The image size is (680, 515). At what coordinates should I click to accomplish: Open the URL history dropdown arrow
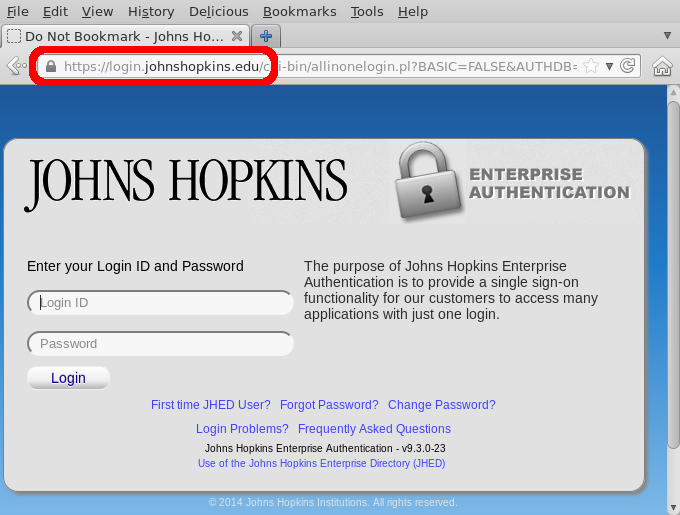pyautogui.click(x=609, y=66)
